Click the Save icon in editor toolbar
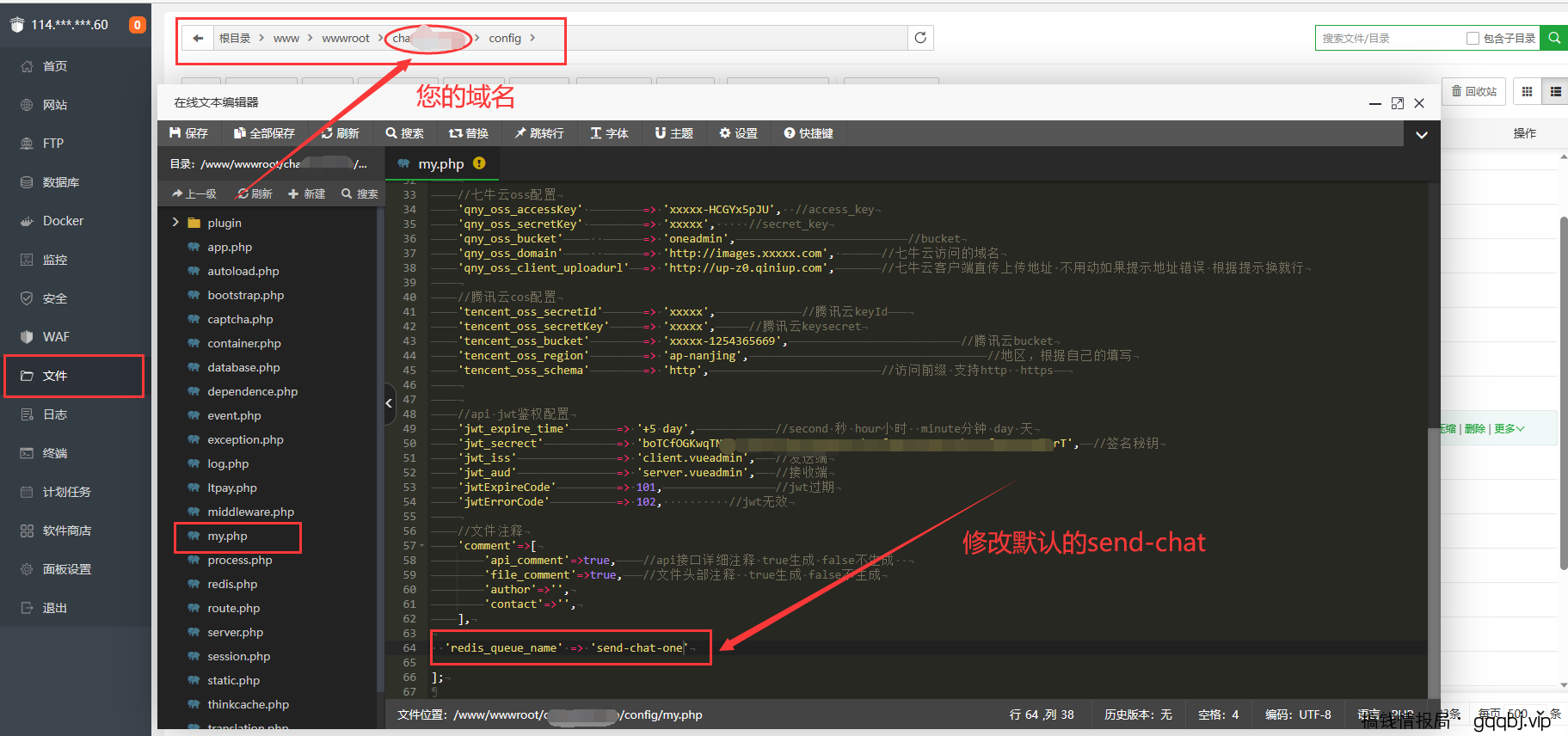Image resolution: width=1568 pixels, height=736 pixels. pyautogui.click(x=188, y=133)
